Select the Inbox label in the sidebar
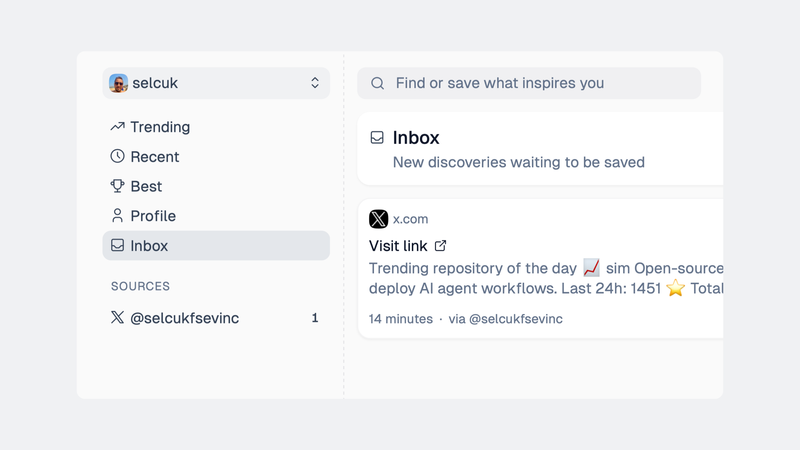Viewport: 800px width, 450px height. click(149, 245)
